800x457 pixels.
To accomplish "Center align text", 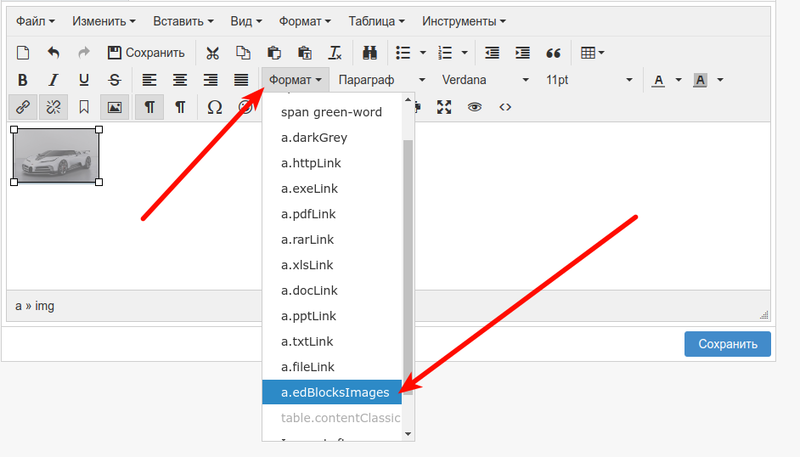I will (x=180, y=80).
